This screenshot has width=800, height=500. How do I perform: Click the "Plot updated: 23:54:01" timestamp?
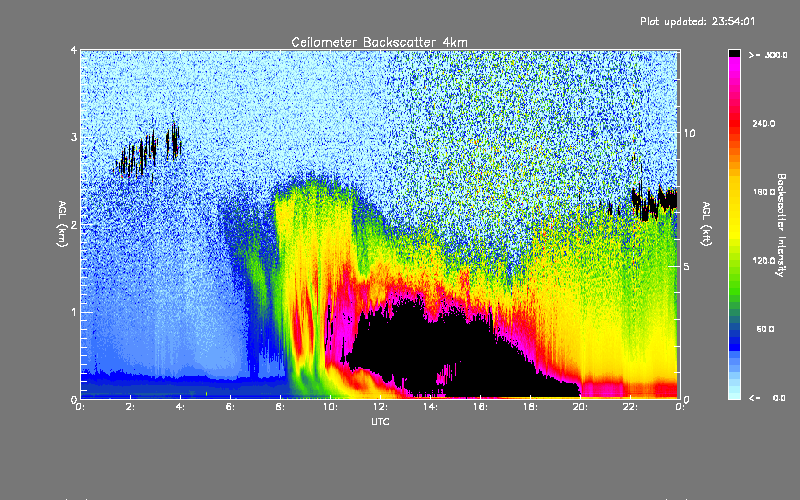[697, 21]
